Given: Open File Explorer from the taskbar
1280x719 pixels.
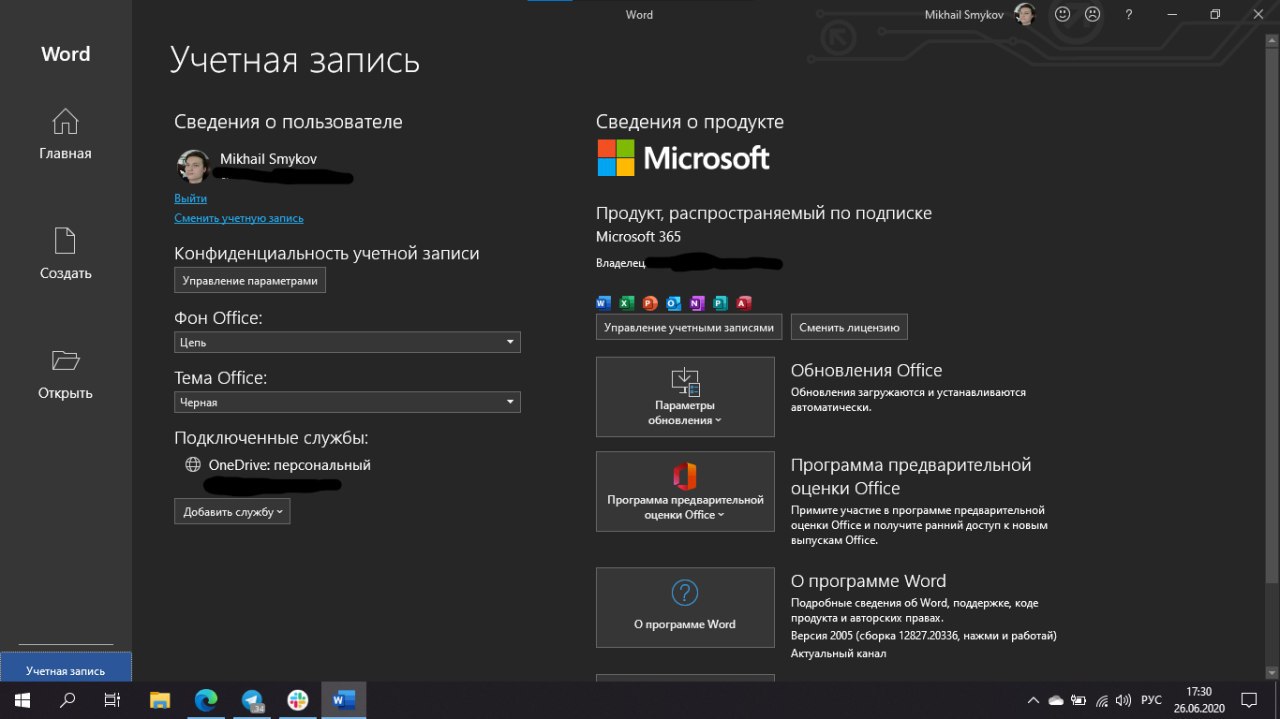Looking at the screenshot, I should [160, 700].
